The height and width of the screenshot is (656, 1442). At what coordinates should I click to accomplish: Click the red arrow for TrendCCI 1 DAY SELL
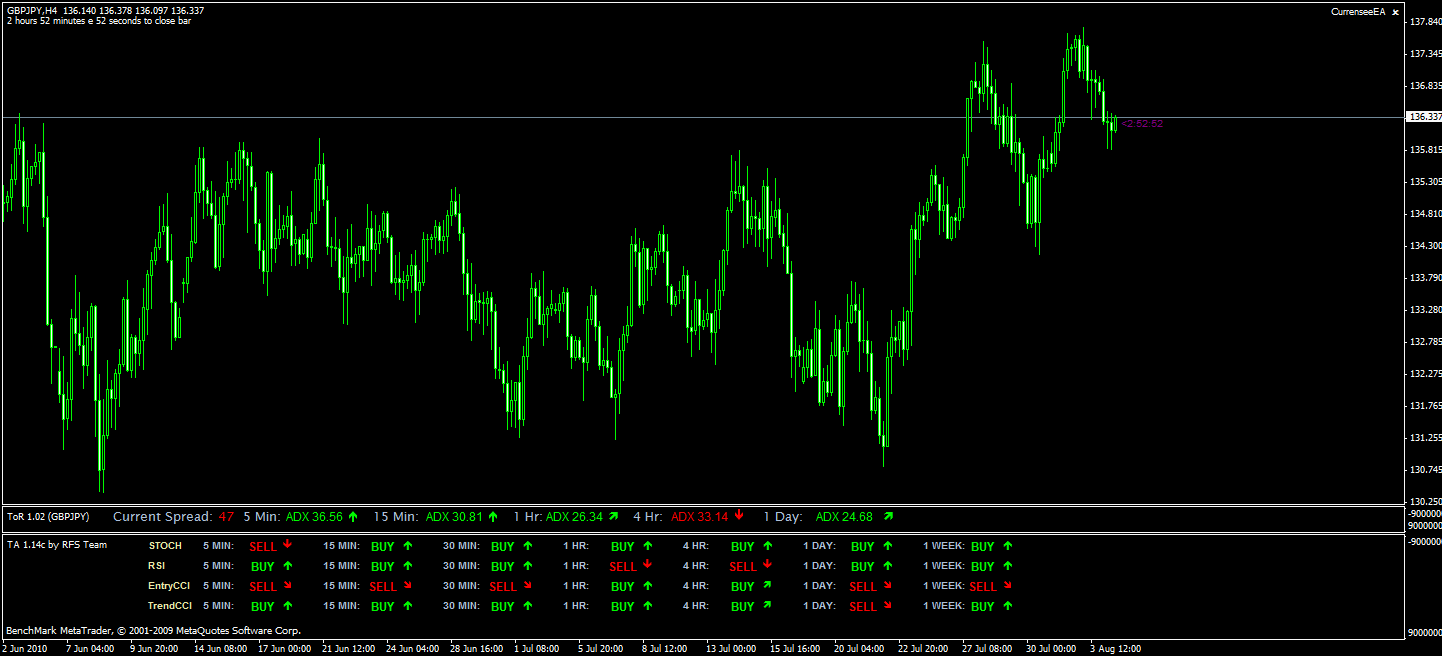(x=887, y=605)
